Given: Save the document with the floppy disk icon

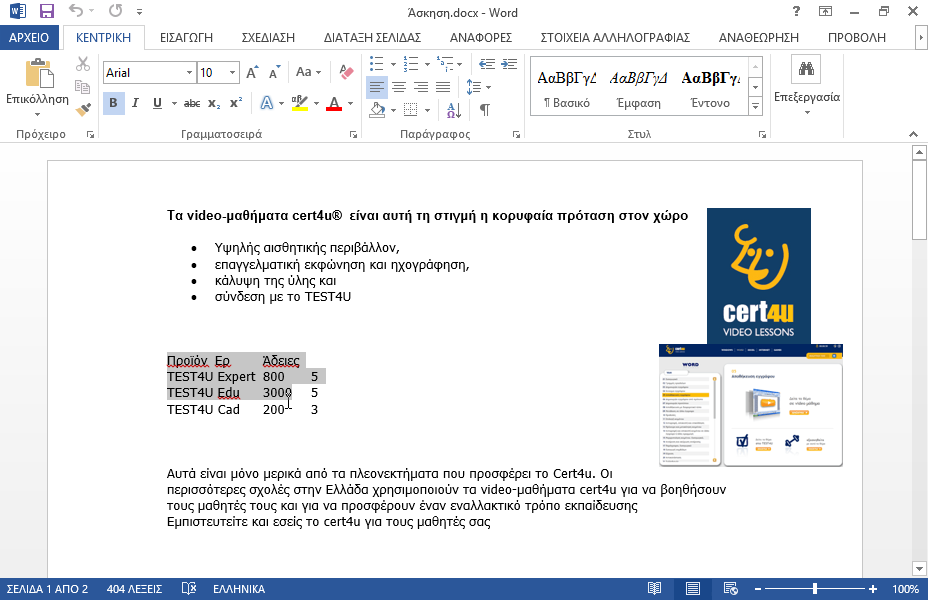Looking at the screenshot, I should (46, 11).
